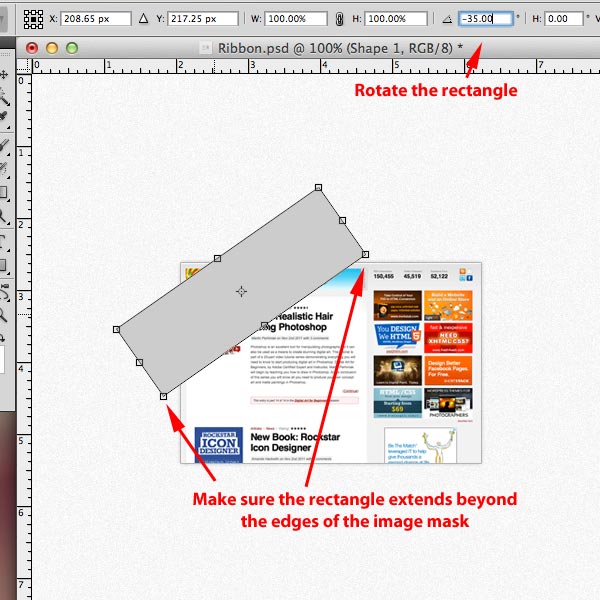
Task: Select the Type tool in the toolbar
Action: point(4,242)
